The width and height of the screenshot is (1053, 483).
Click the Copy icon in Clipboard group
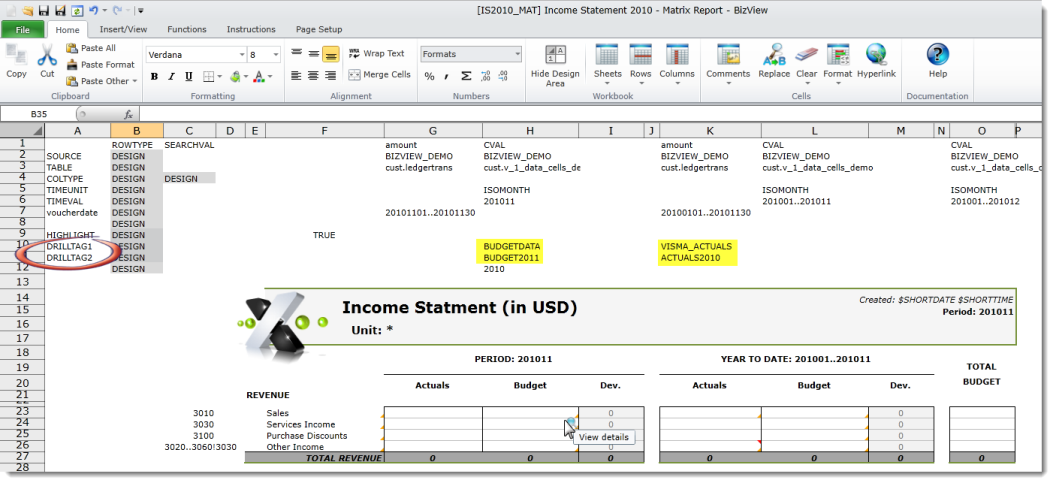tap(16, 55)
